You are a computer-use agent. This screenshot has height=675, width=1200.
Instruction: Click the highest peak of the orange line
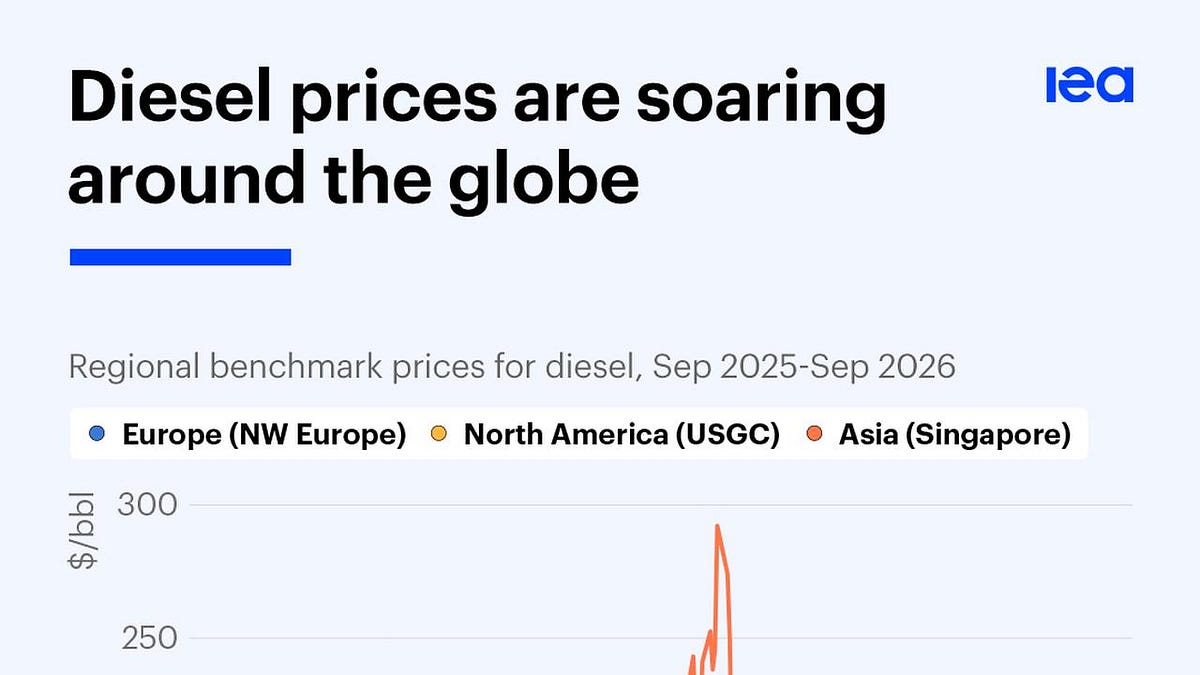717,526
